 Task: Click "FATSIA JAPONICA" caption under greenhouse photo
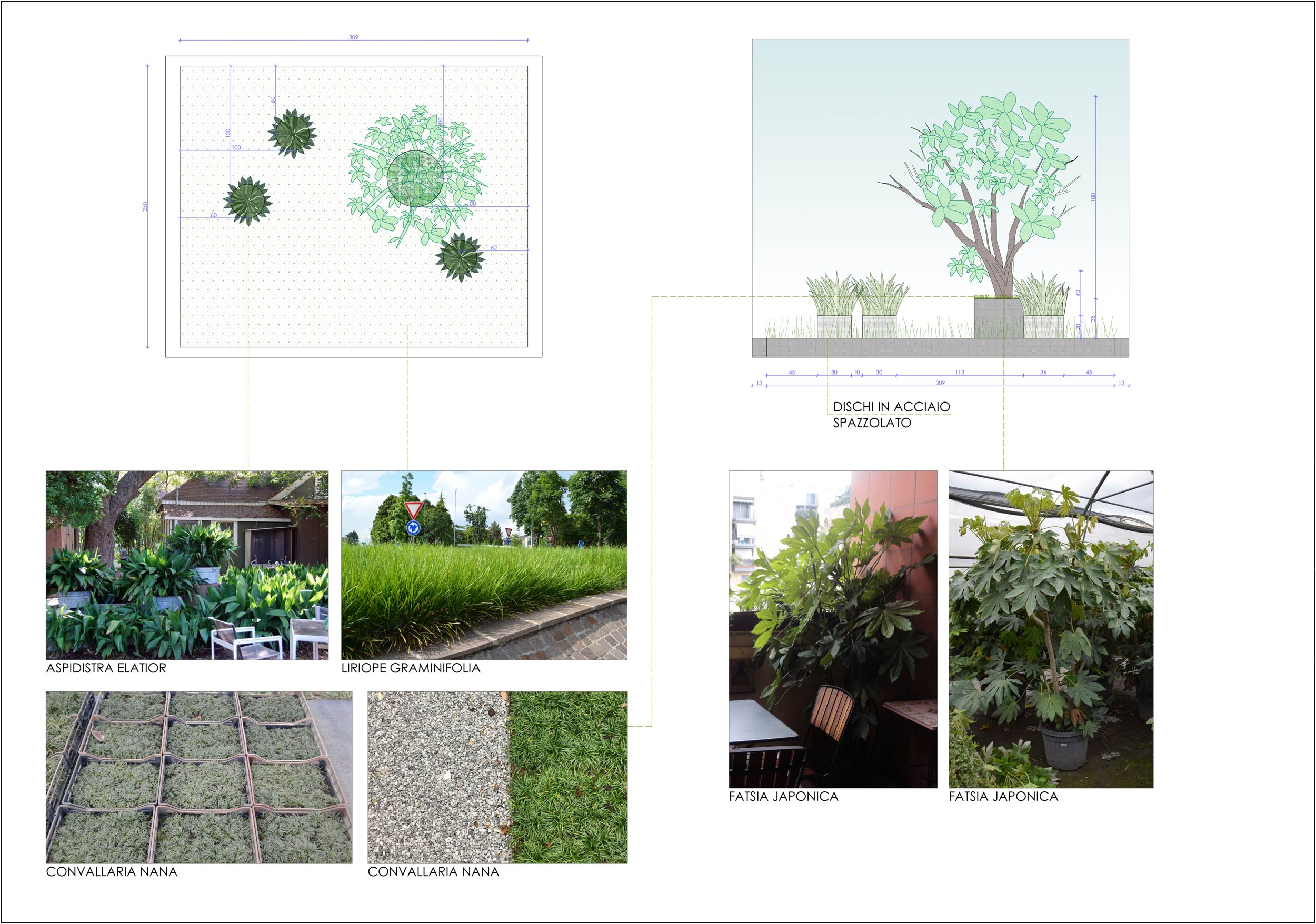coord(1004,796)
